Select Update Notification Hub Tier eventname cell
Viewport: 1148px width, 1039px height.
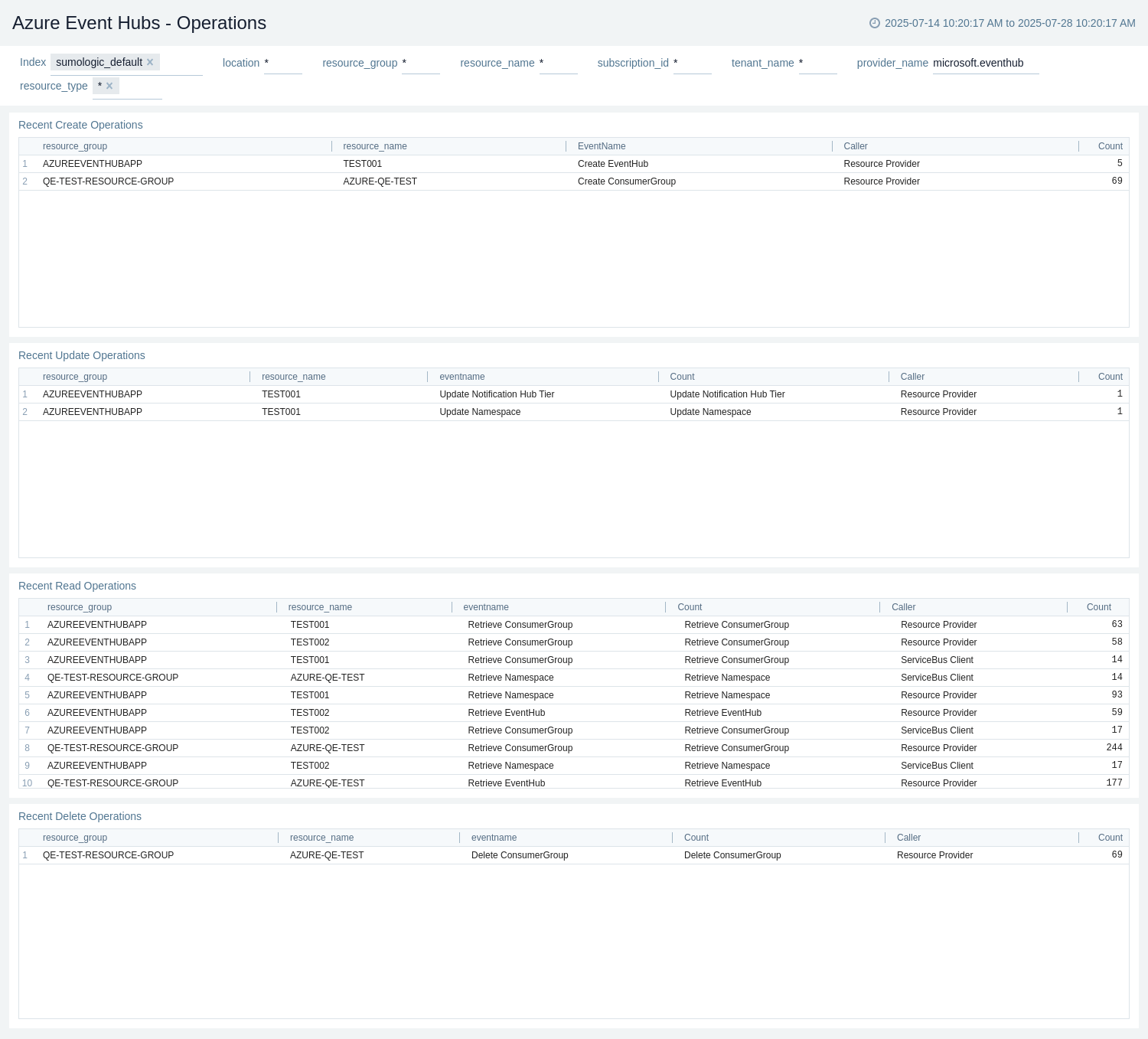497,394
